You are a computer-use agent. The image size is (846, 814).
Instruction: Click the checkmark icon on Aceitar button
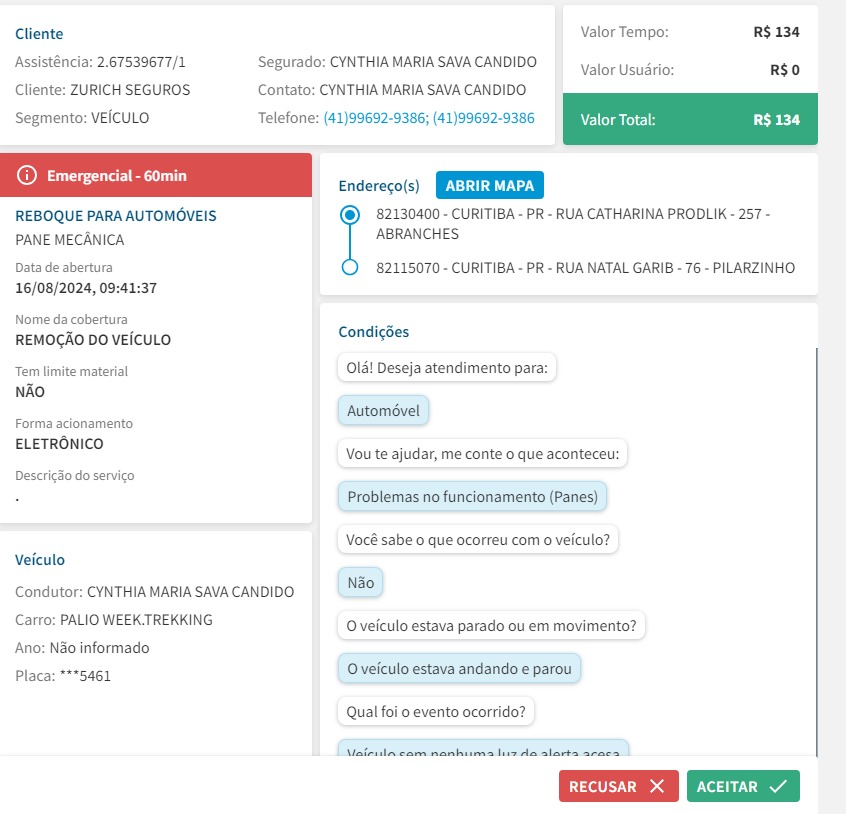click(778, 787)
